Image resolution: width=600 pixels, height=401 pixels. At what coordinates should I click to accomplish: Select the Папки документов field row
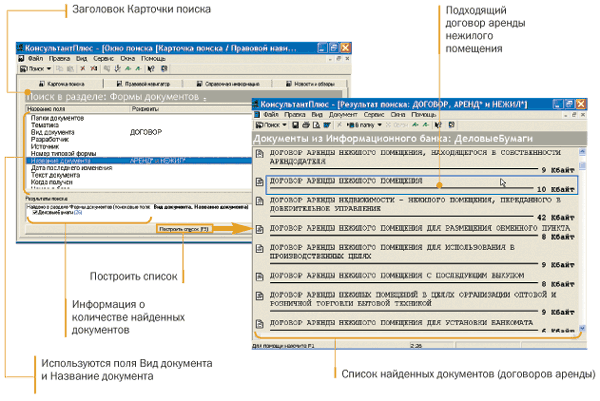139,118
